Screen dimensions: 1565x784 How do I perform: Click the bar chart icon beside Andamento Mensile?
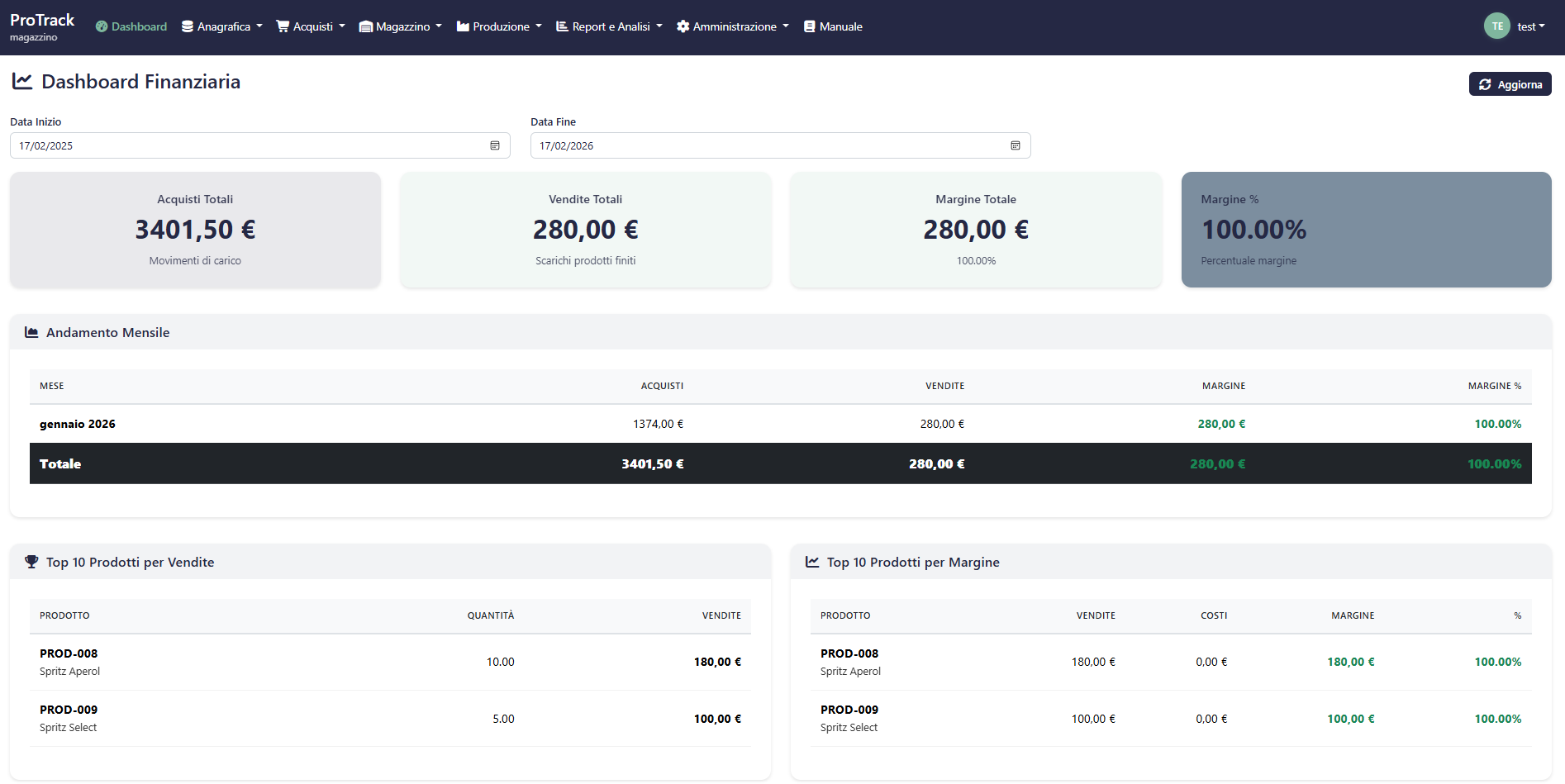point(31,331)
